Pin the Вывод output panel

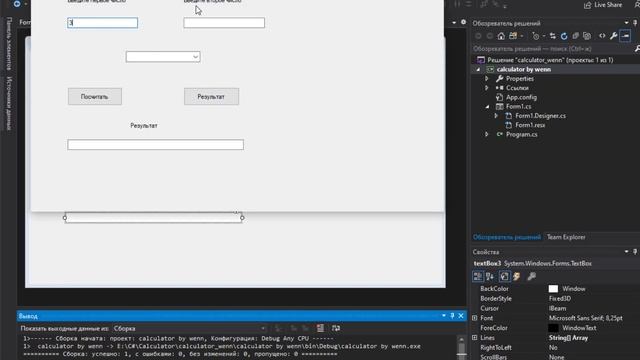pos(452,316)
